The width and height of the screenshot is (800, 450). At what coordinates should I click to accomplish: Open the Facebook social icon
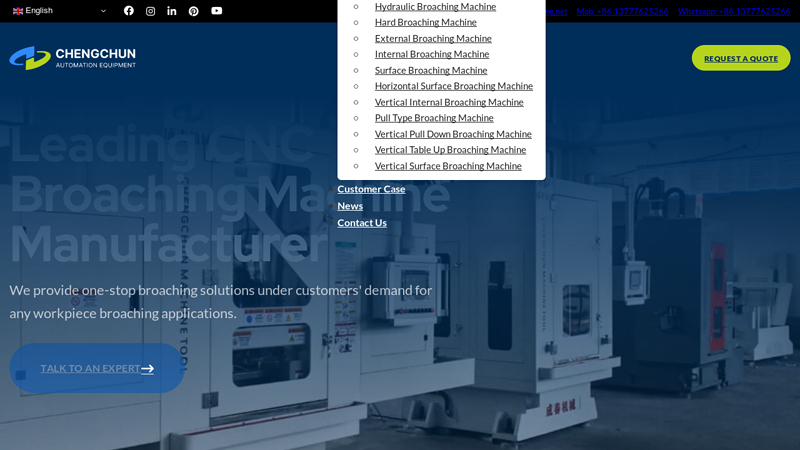pyautogui.click(x=129, y=11)
